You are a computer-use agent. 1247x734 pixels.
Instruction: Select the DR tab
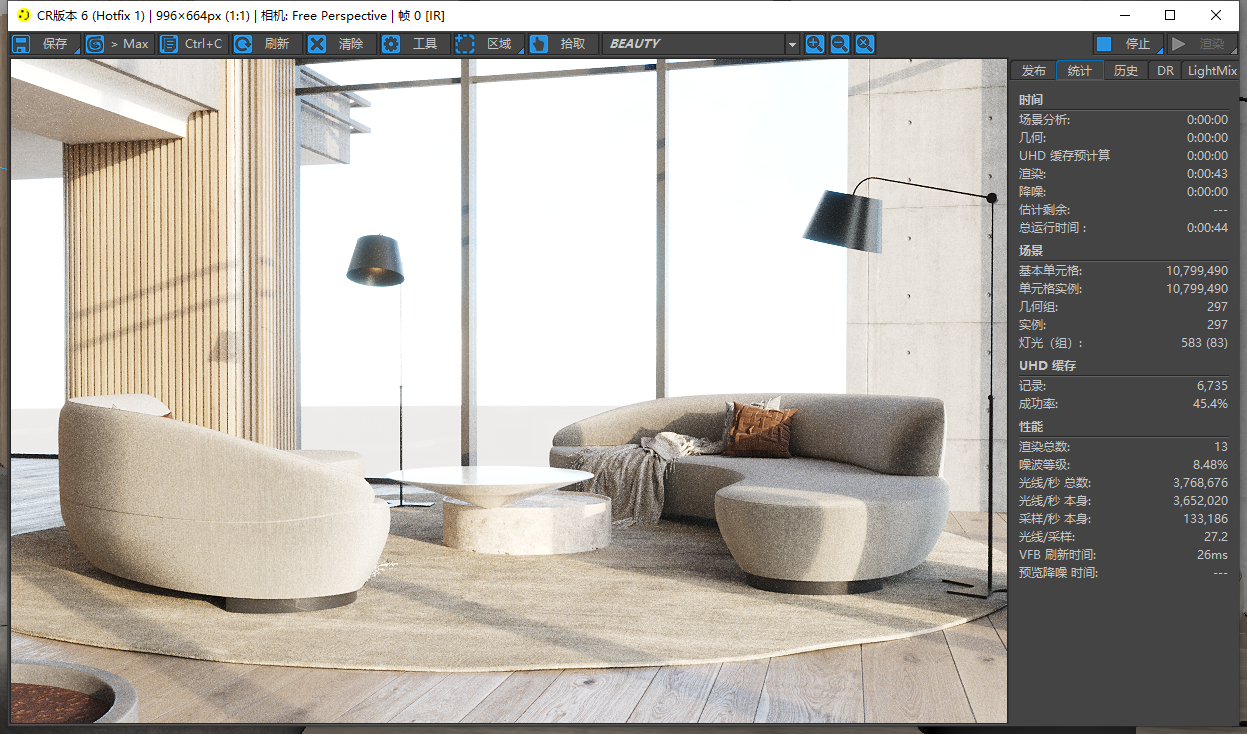pyautogui.click(x=1165, y=71)
